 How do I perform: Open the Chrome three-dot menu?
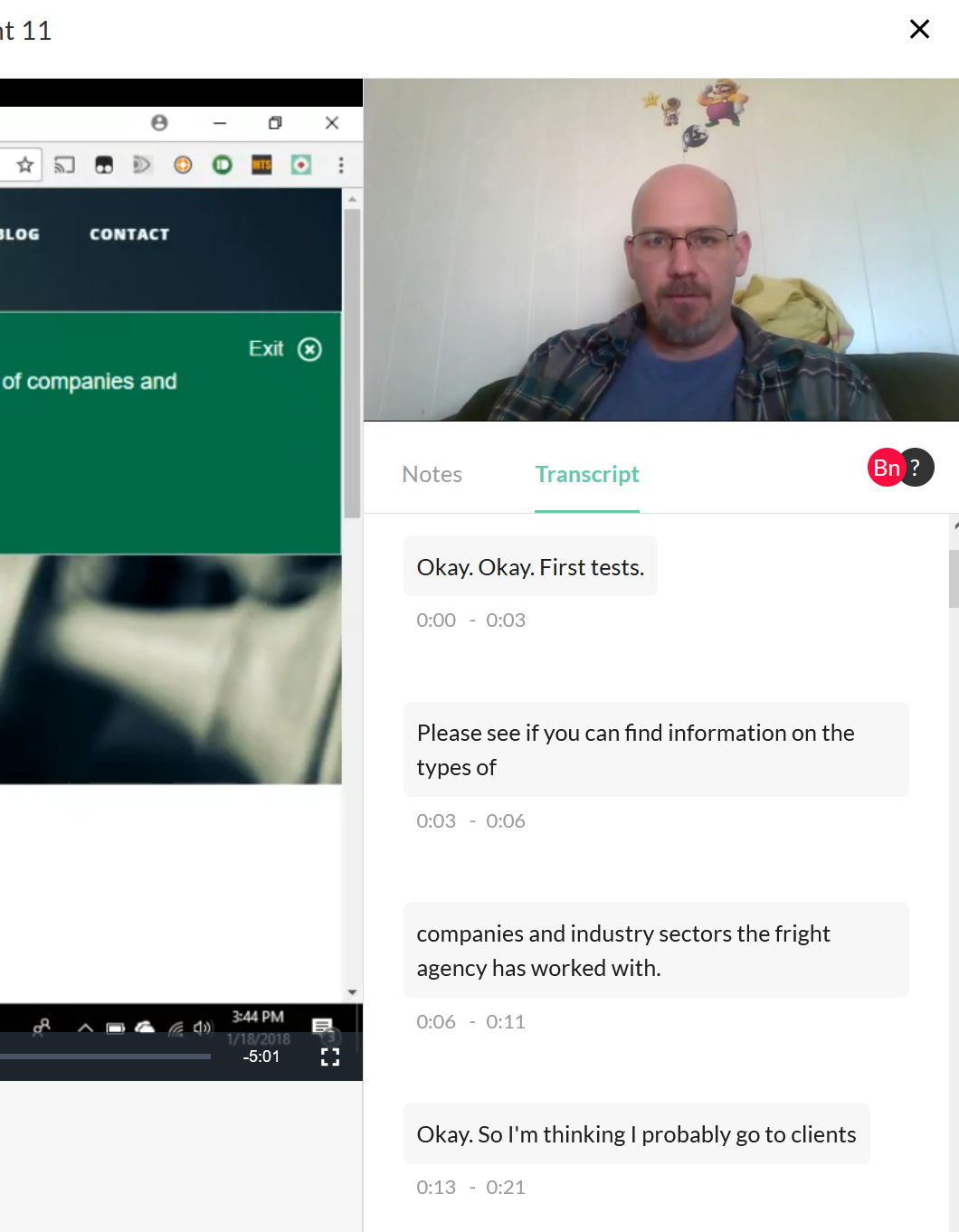[x=341, y=165]
